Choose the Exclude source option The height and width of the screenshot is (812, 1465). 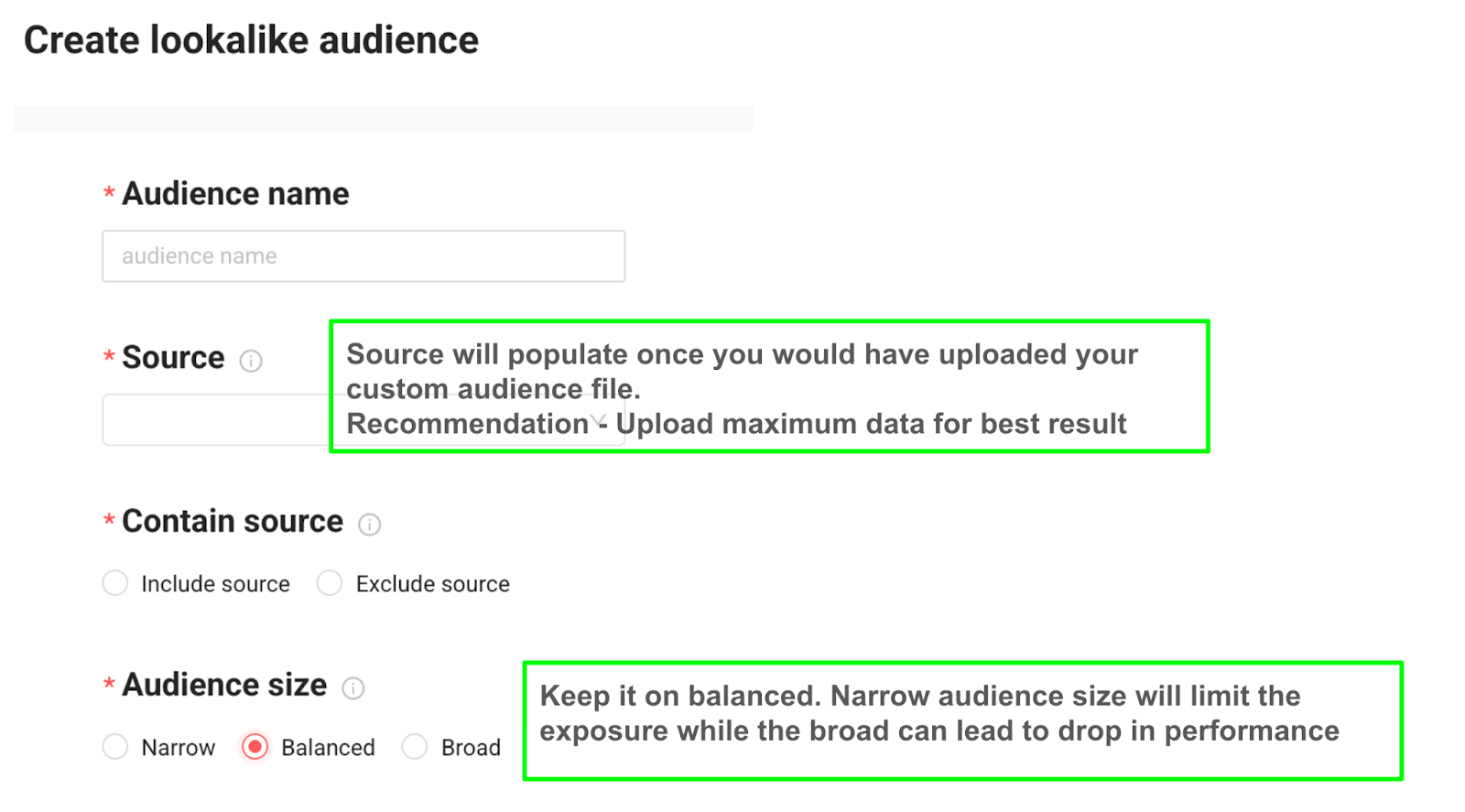[330, 583]
